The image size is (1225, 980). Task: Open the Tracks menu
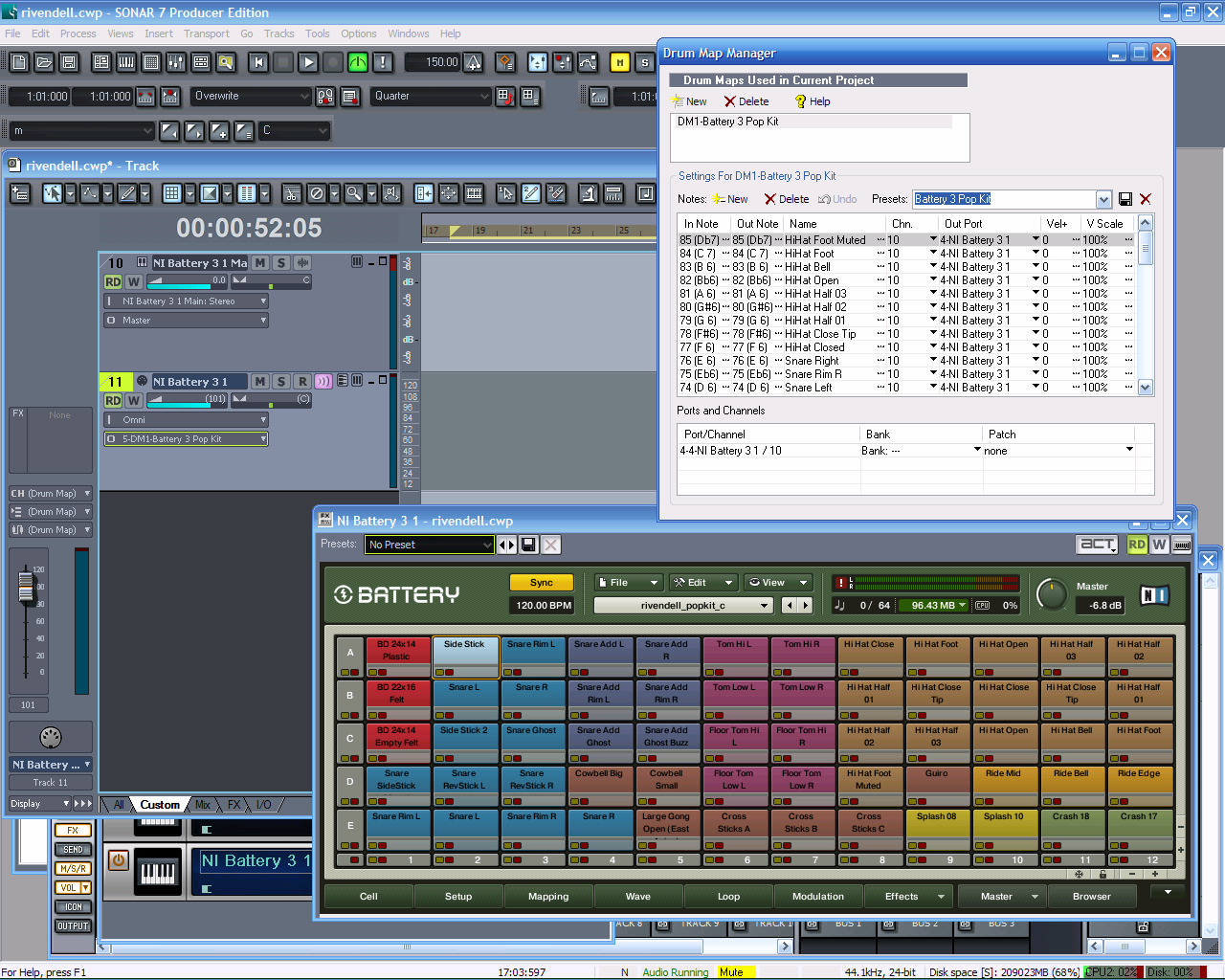click(x=279, y=33)
